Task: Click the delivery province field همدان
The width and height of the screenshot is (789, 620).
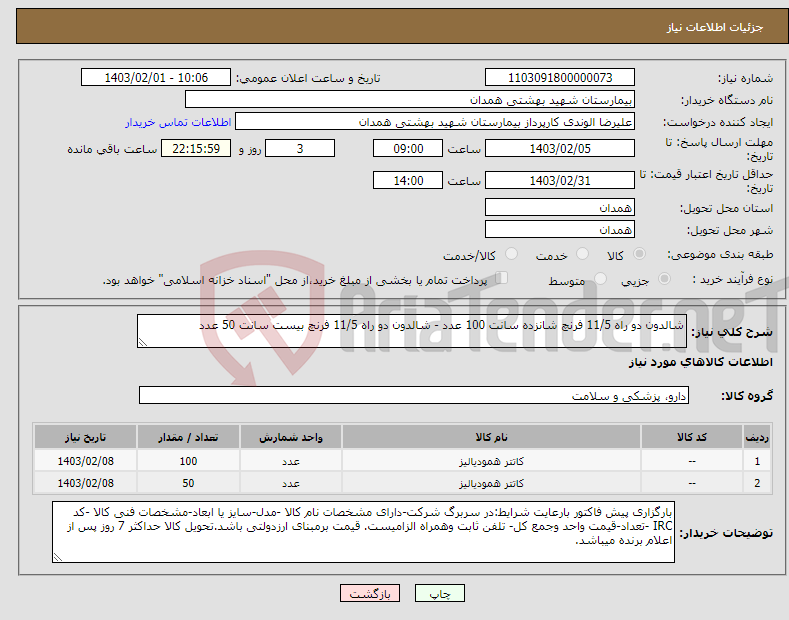Action: (x=560, y=207)
